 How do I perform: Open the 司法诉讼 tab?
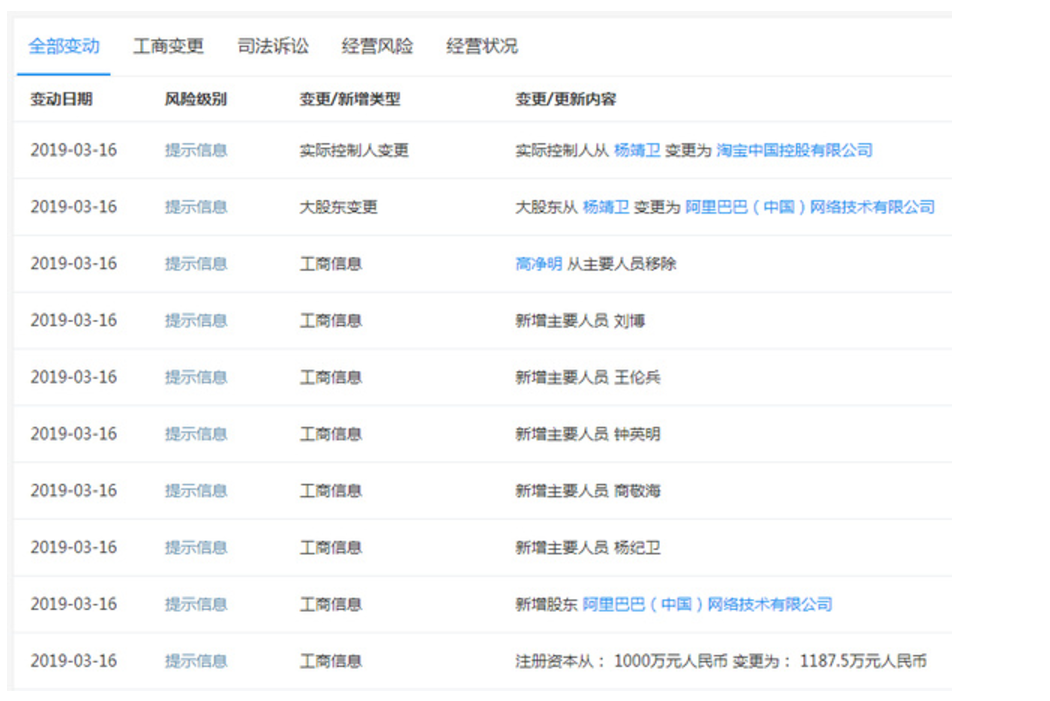(273, 46)
